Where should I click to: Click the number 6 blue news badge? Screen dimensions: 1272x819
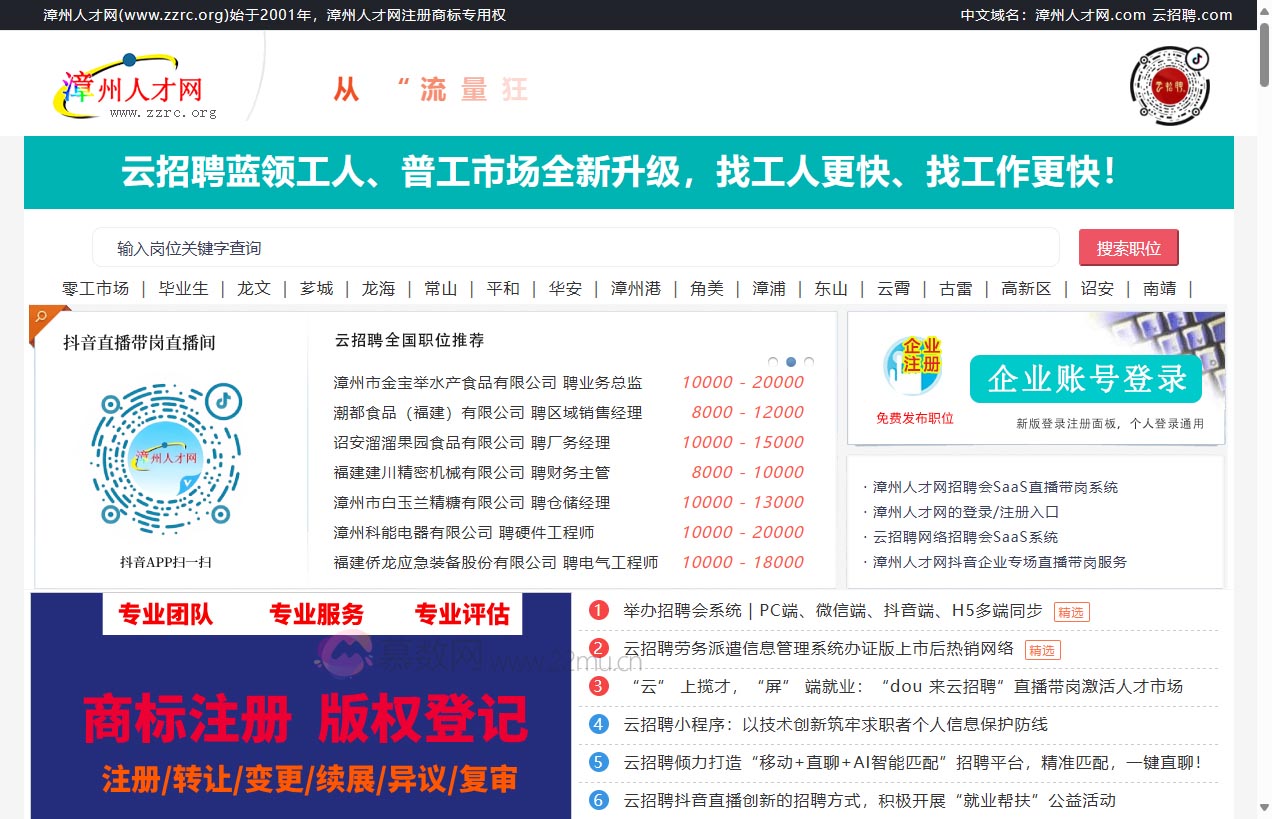(599, 800)
